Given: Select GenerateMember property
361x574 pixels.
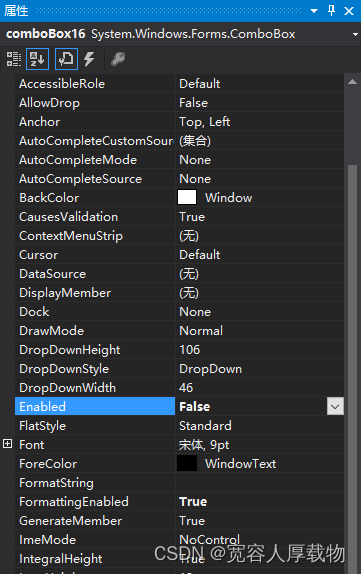Looking at the screenshot, I should click(x=71, y=521).
